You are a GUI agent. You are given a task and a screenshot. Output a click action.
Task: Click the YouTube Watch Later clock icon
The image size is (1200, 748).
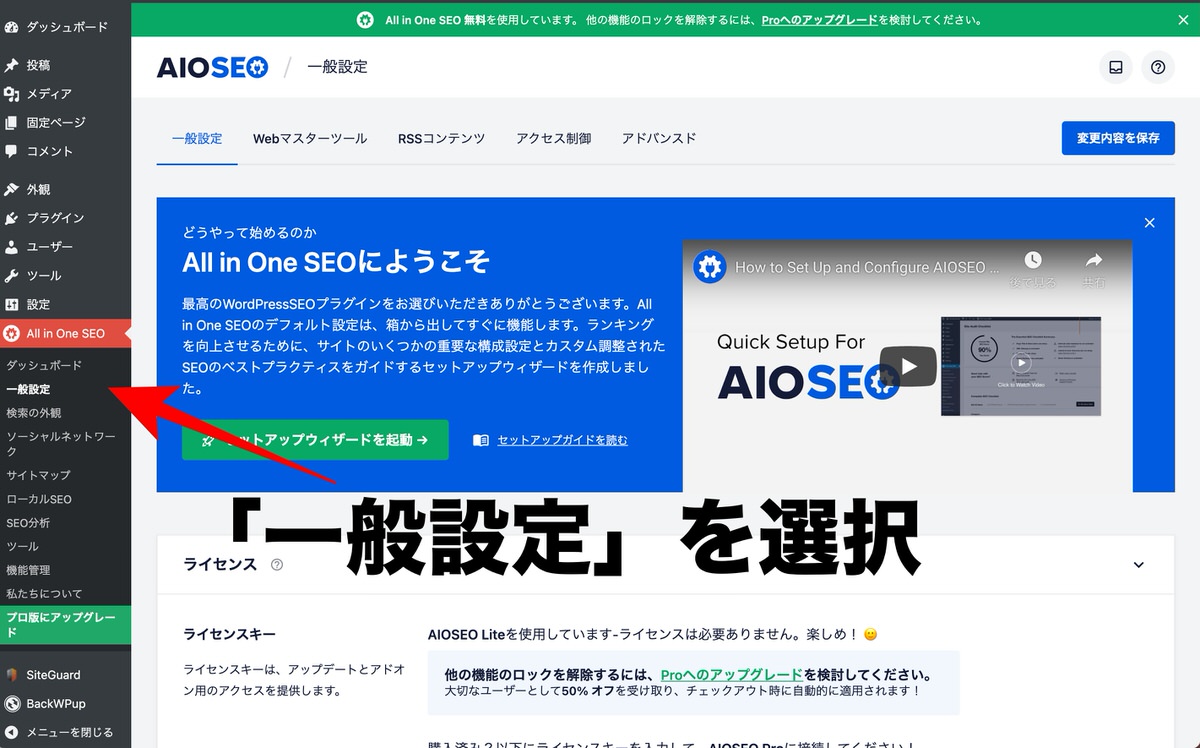coord(1032,260)
